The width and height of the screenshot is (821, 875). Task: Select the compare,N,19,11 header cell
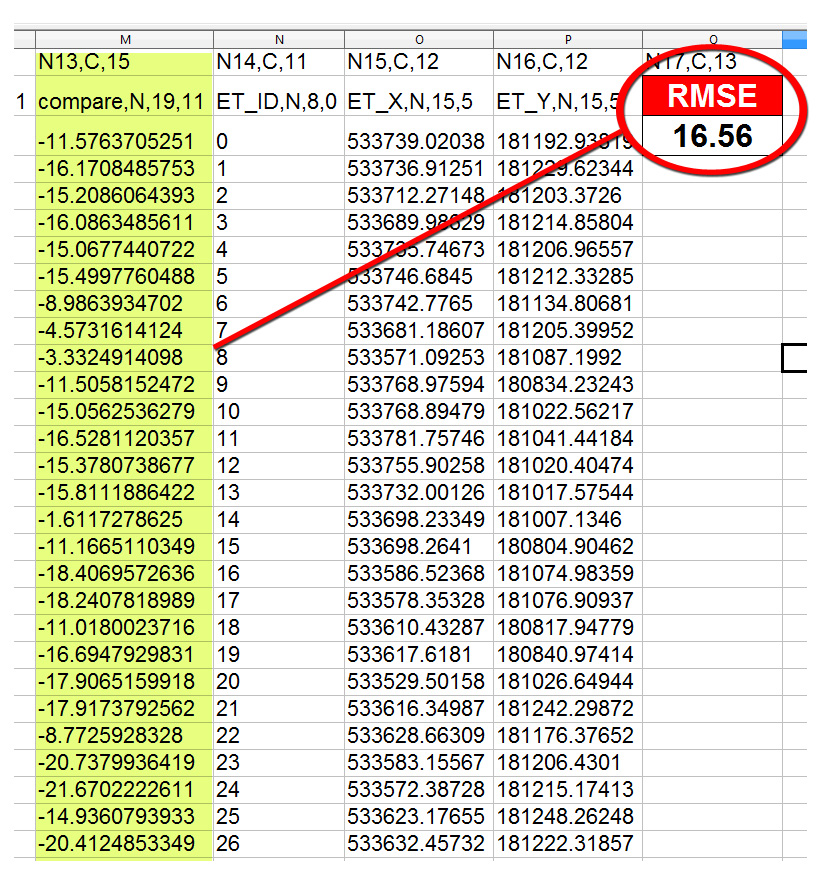point(124,101)
